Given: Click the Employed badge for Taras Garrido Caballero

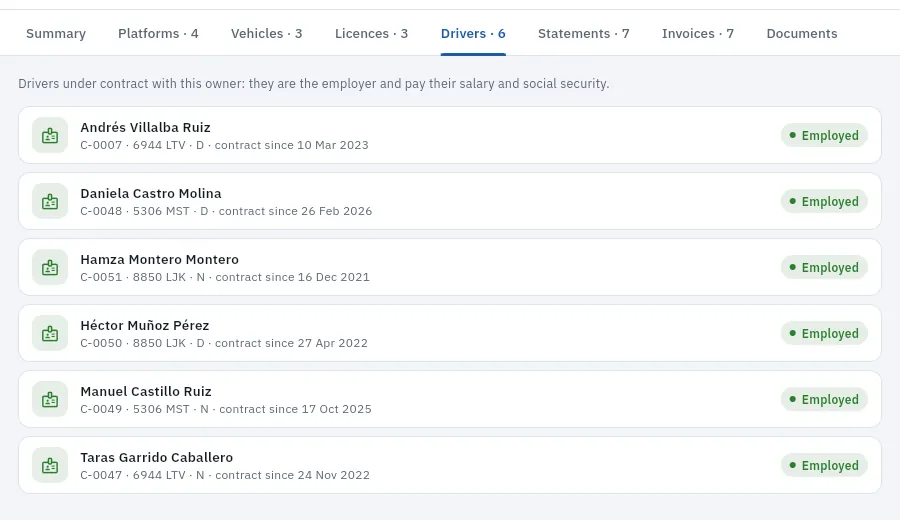Looking at the screenshot, I should pyautogui.click(x=824, y=465).
